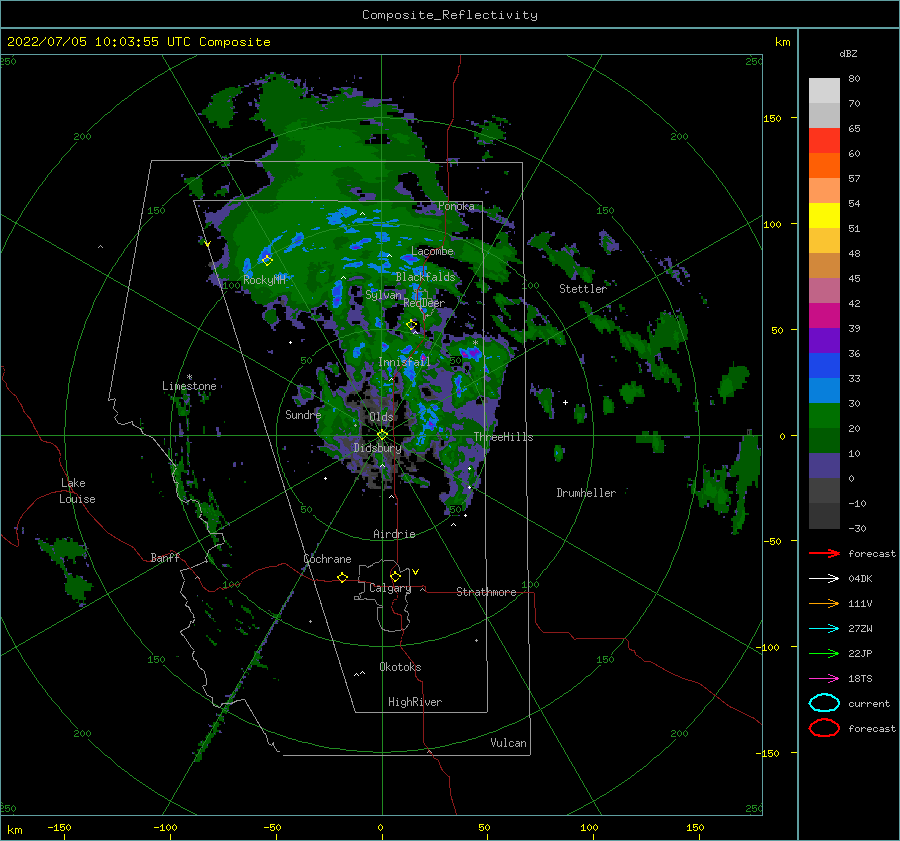Click the Lacombe city label
Image resolution: width=900 pixels, height=841 pixels.
[x=432, y=251]
